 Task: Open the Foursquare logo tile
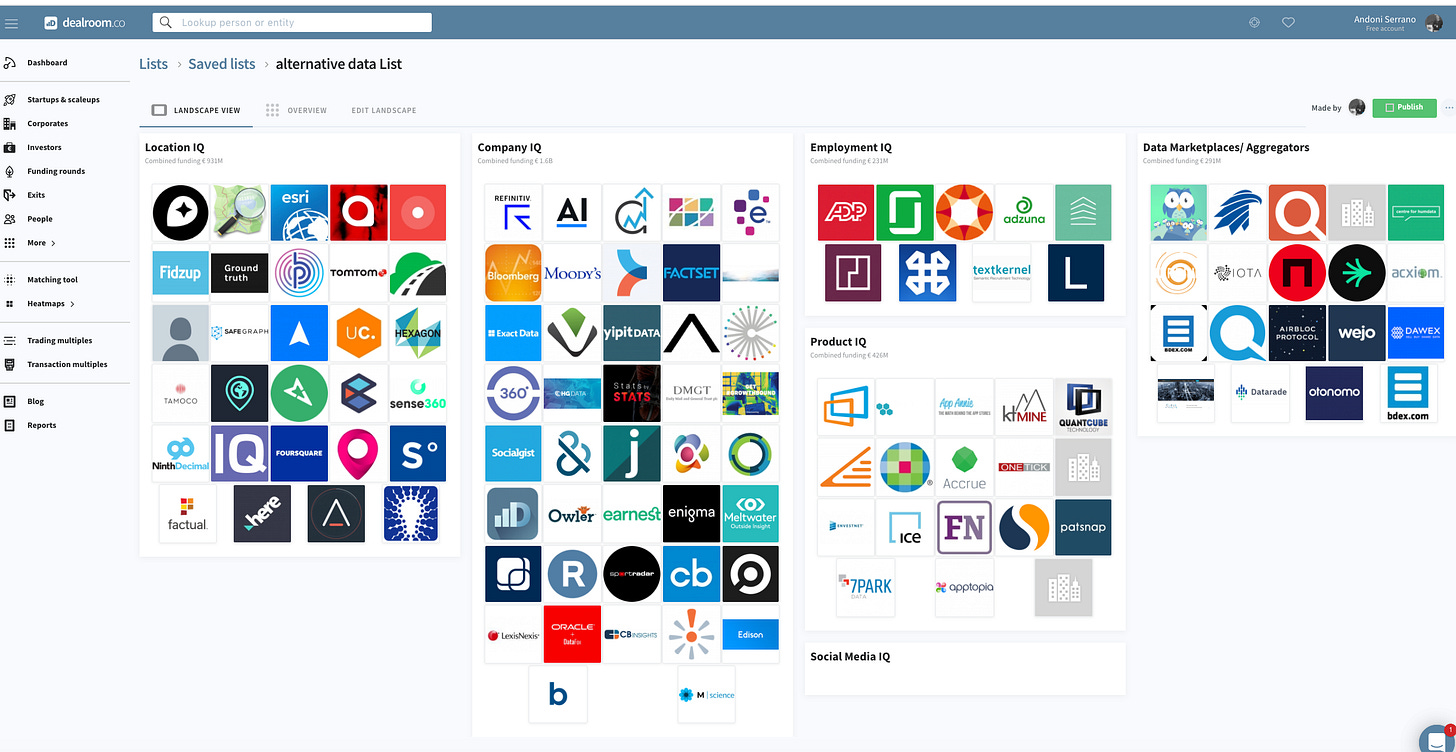(299, 453)
